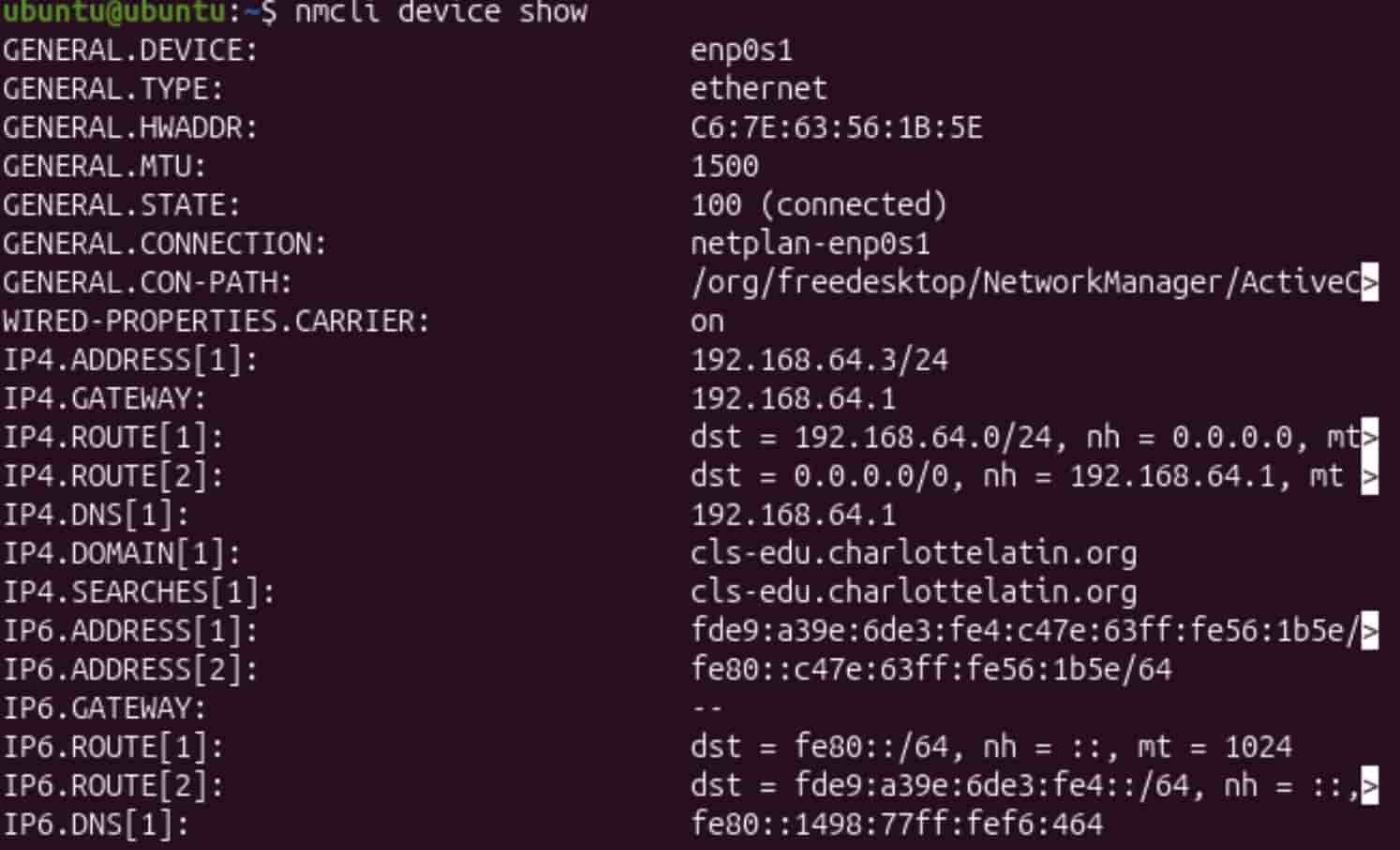Click the MTU value 1500
Viewport: 1400px width, 850px height.
click(x=724, y=167)
